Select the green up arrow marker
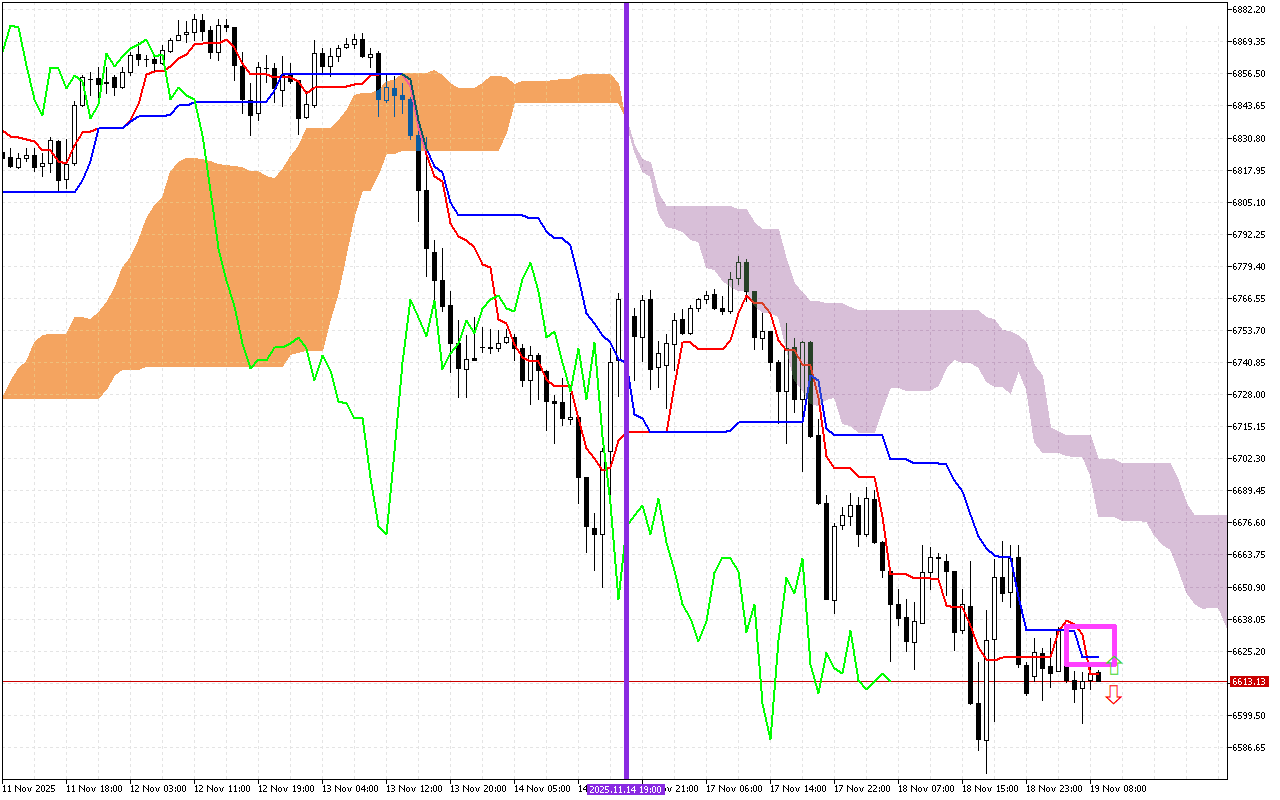The image size is (1280, 800). point(1114,666)
